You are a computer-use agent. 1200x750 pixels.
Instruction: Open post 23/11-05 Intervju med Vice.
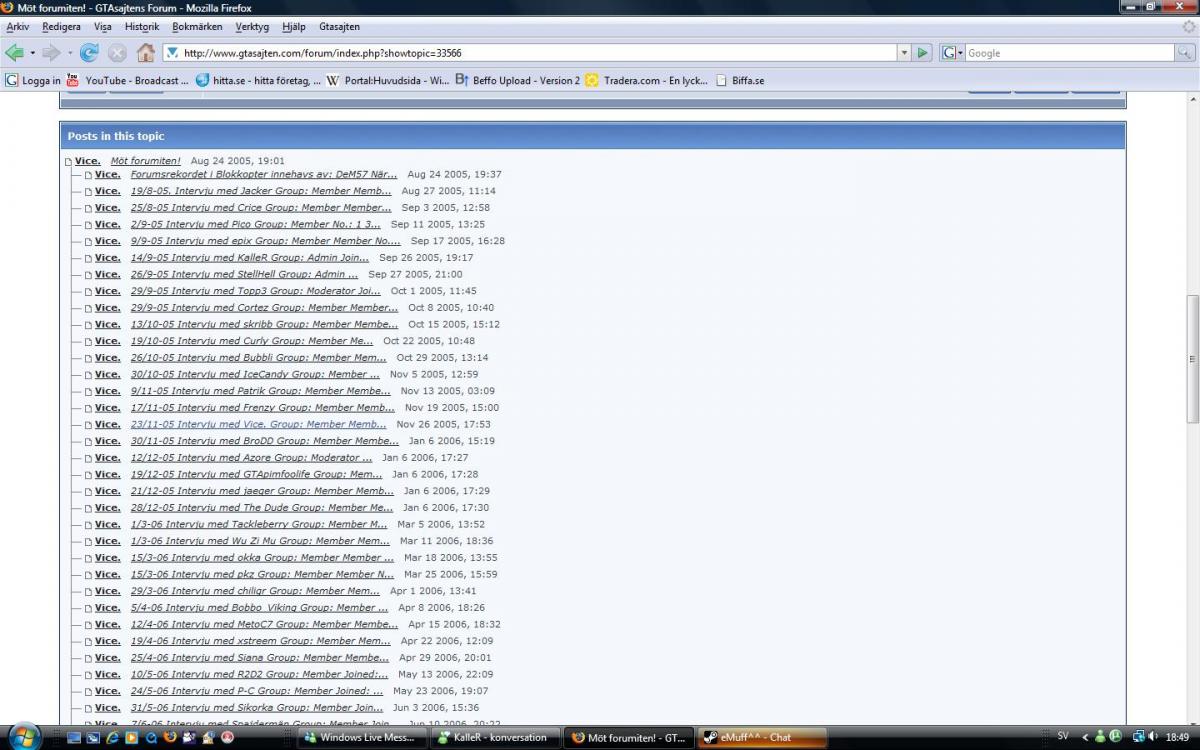(x=259, y=424)
